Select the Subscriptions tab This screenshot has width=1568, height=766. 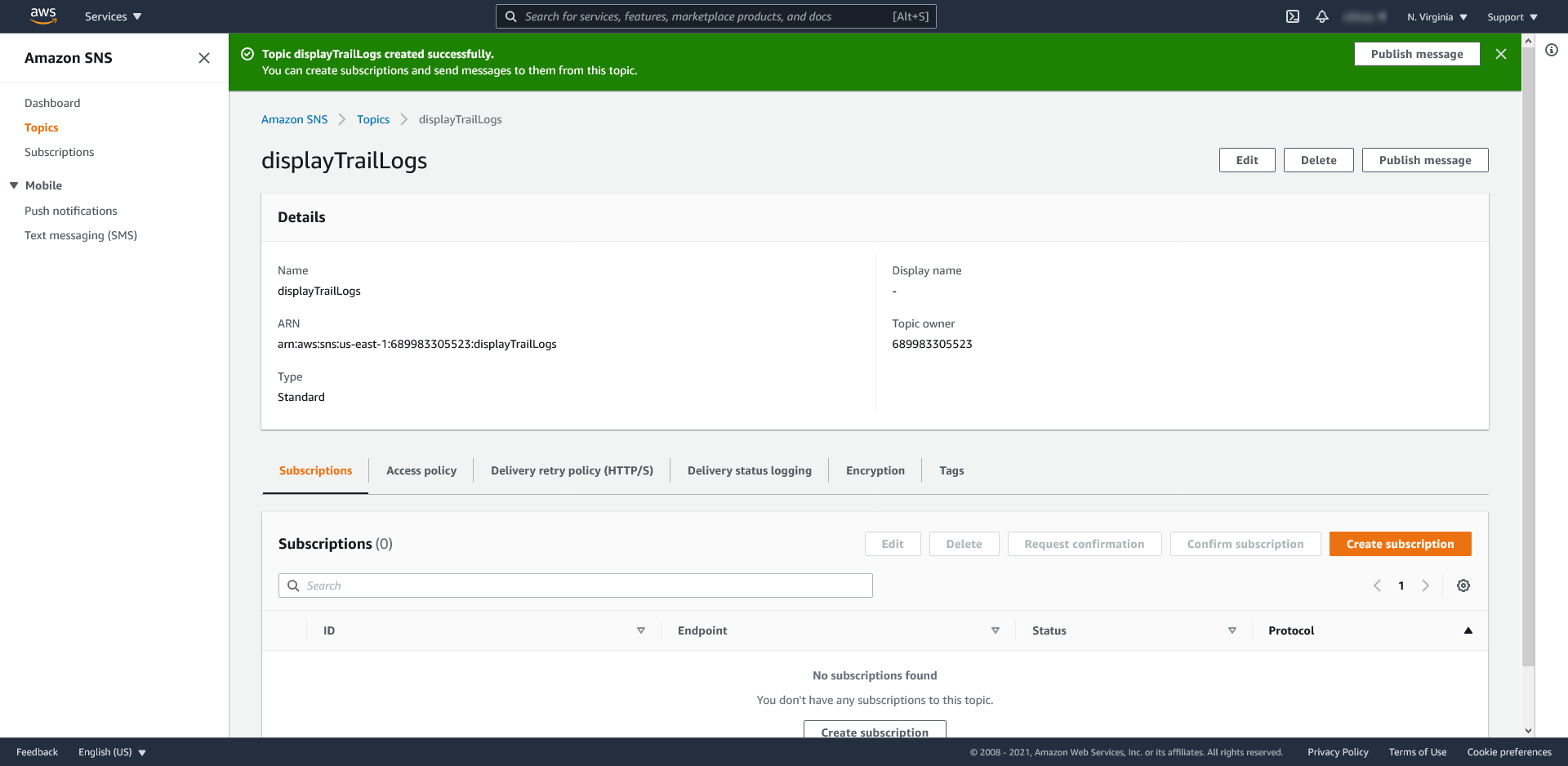pos(315,470)
